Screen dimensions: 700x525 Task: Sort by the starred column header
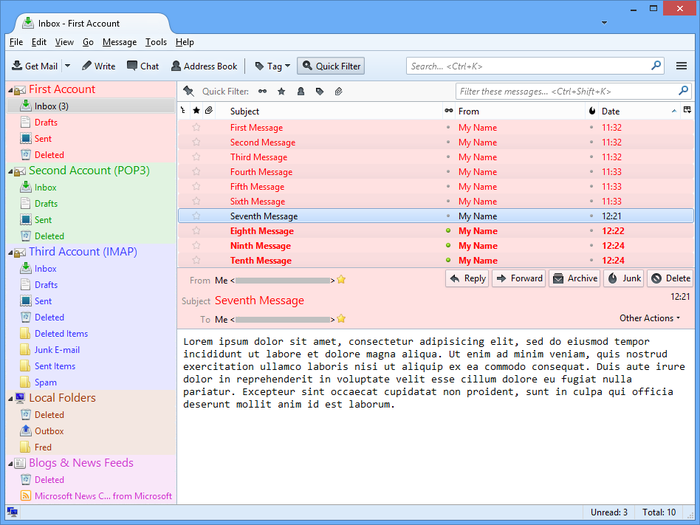196,111
